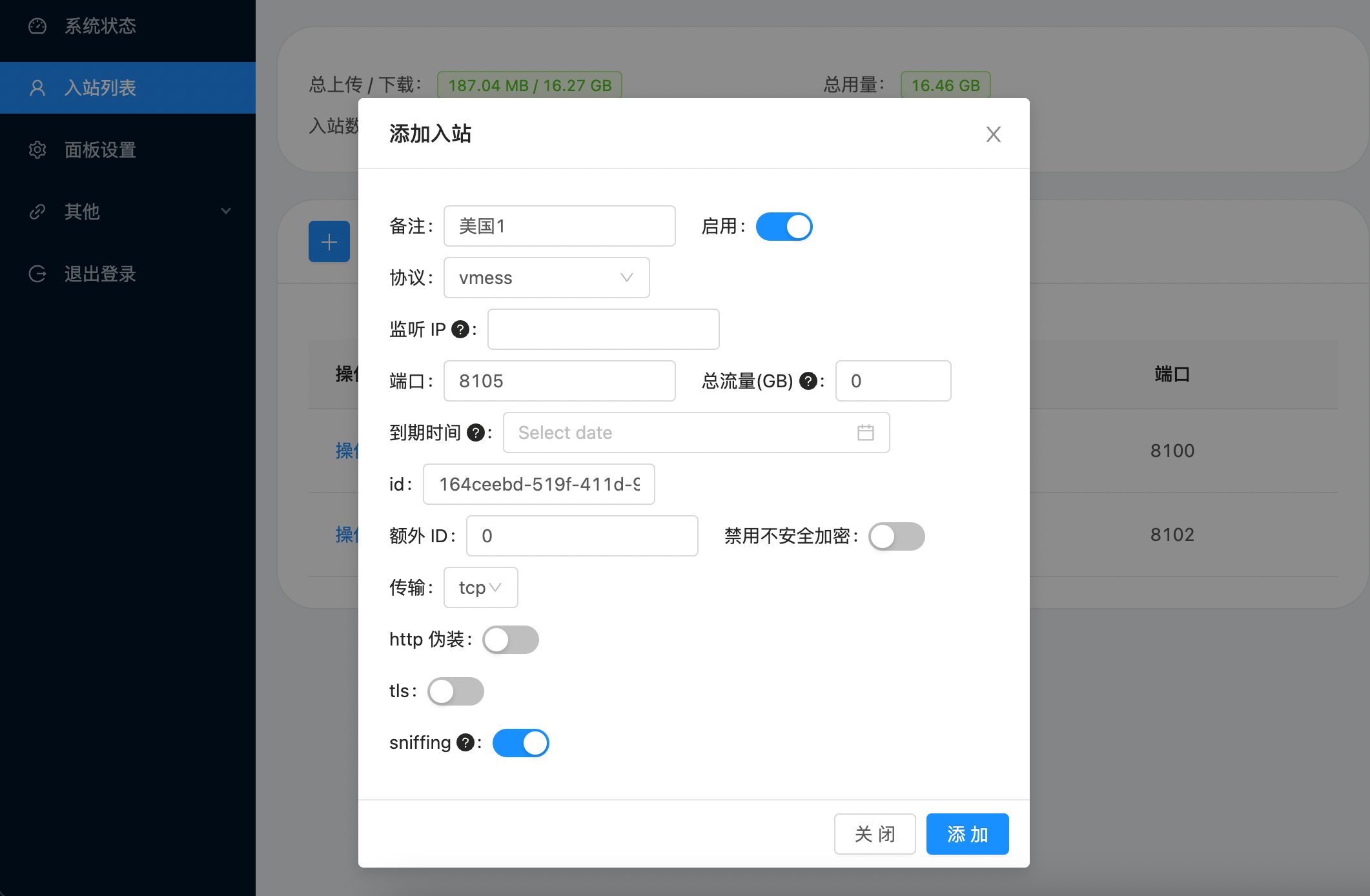Click 退出登录 in the sidebar
The image size is (1370, 896).
coord(128,274)
